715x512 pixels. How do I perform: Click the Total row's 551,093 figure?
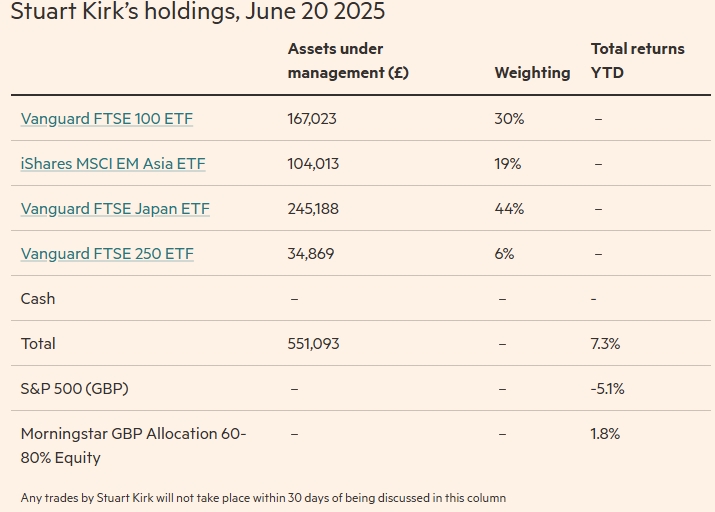(313, 344)
